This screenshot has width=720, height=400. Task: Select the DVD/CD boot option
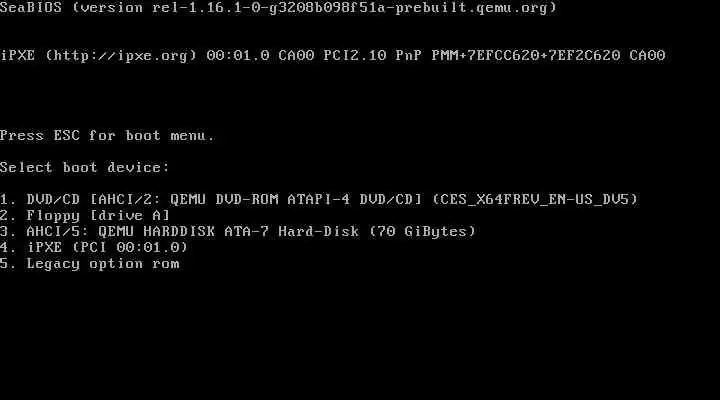pyautogui.click(x=319, y=199)
